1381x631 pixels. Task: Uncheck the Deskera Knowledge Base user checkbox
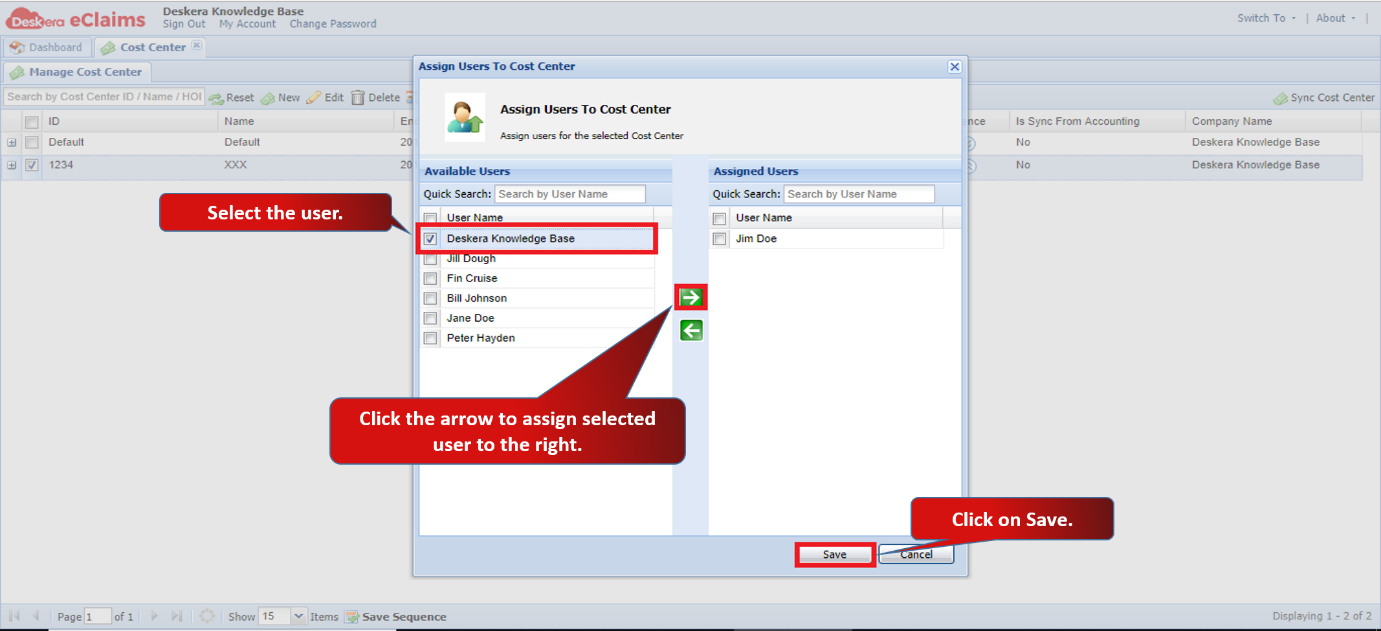tap(431, 239)
